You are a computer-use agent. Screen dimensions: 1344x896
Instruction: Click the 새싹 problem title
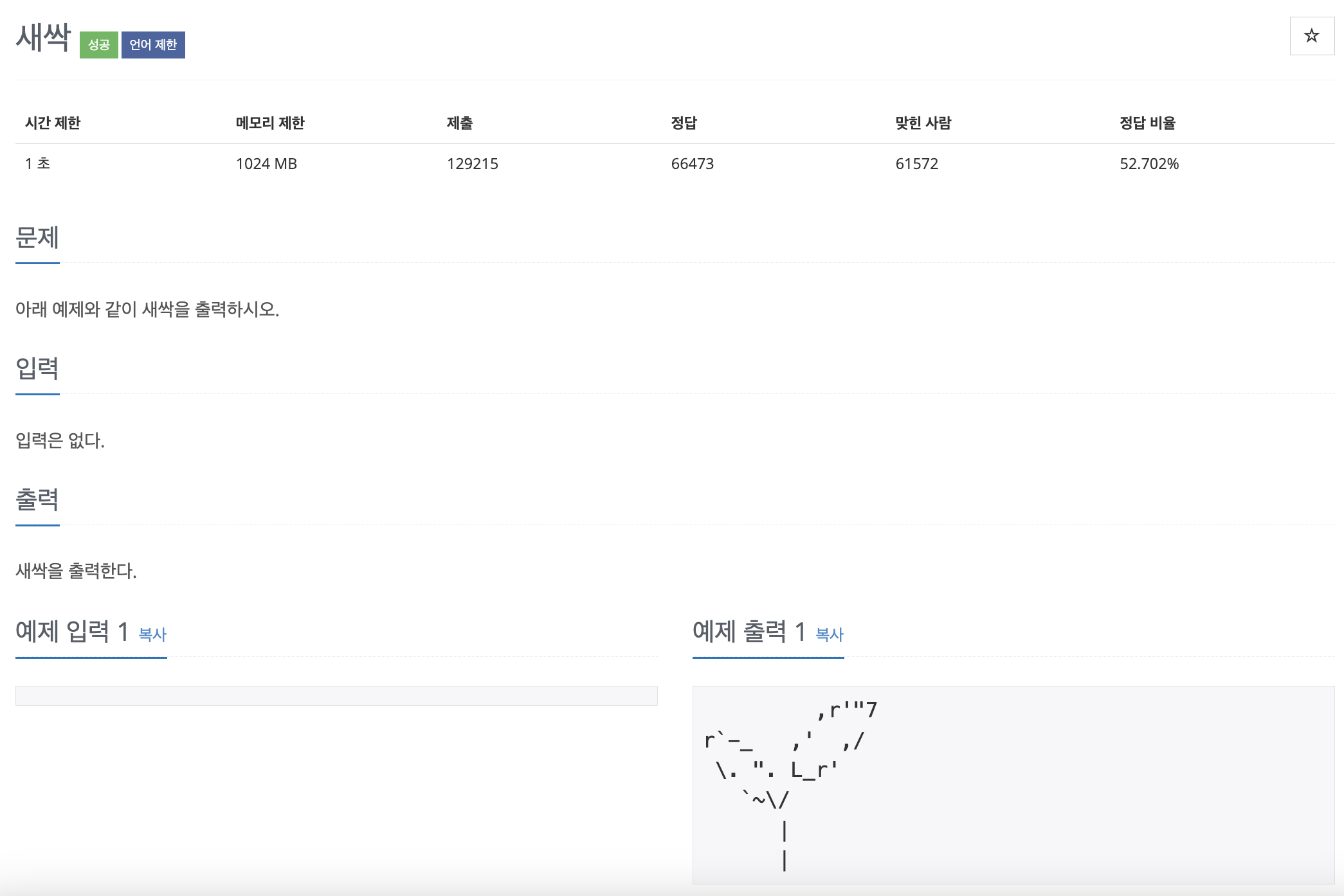pyautogui.click(x=43, y=37)
